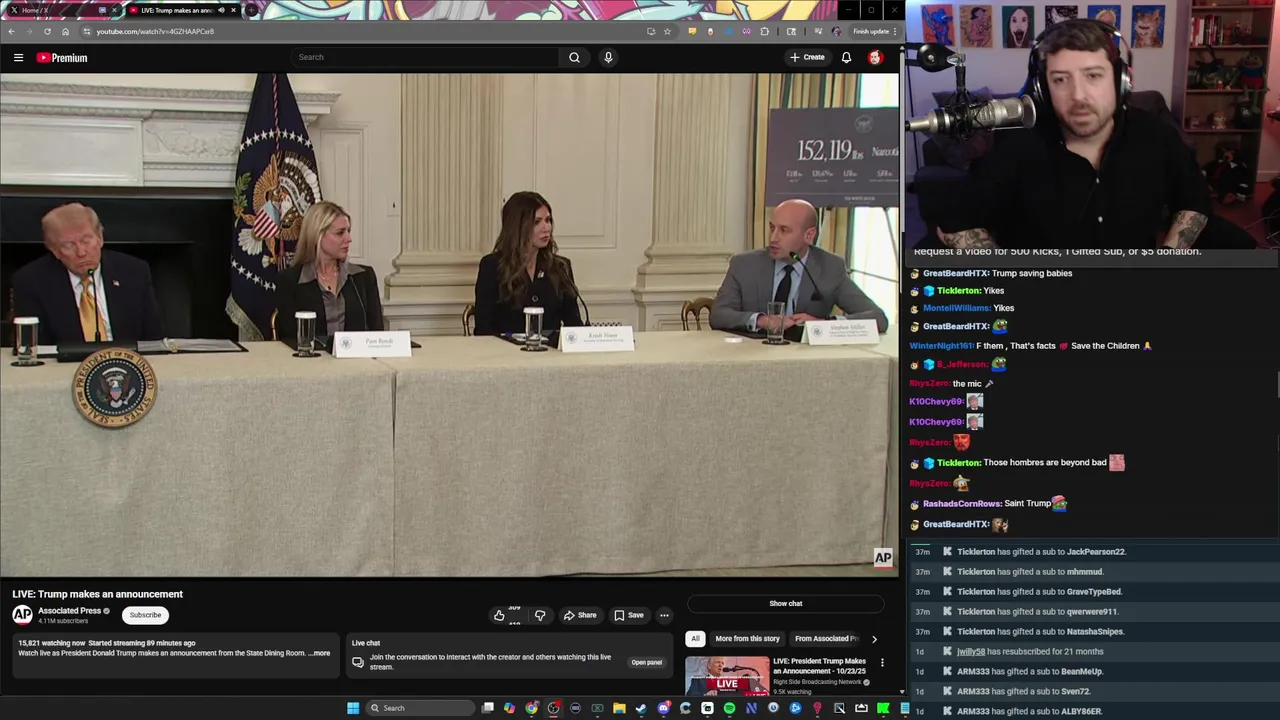This screenshot has height=720, width=1280.
Task: Open more actions ellipsis beside Save
Action: coord(664,615)
